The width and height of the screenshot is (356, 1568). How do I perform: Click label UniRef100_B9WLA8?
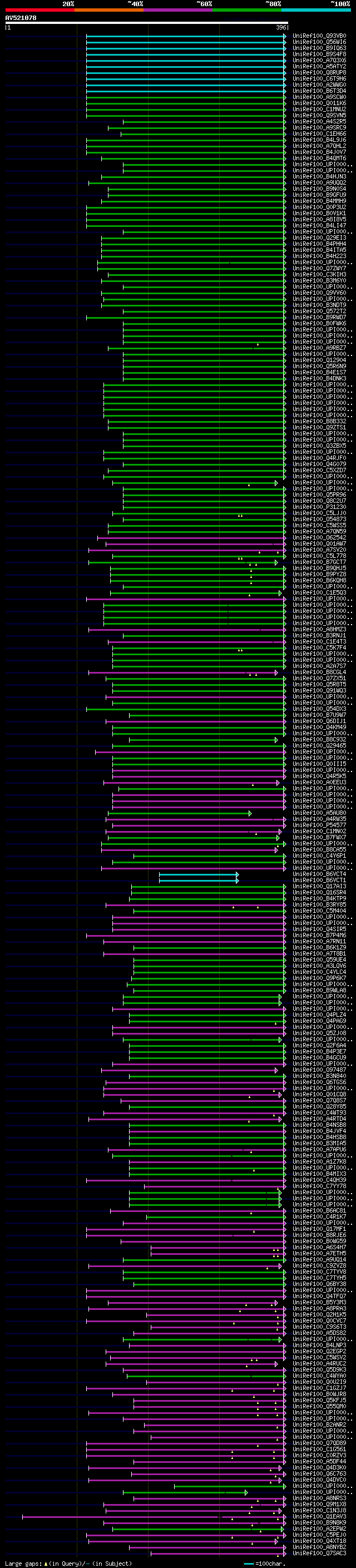tap(319, 990)
